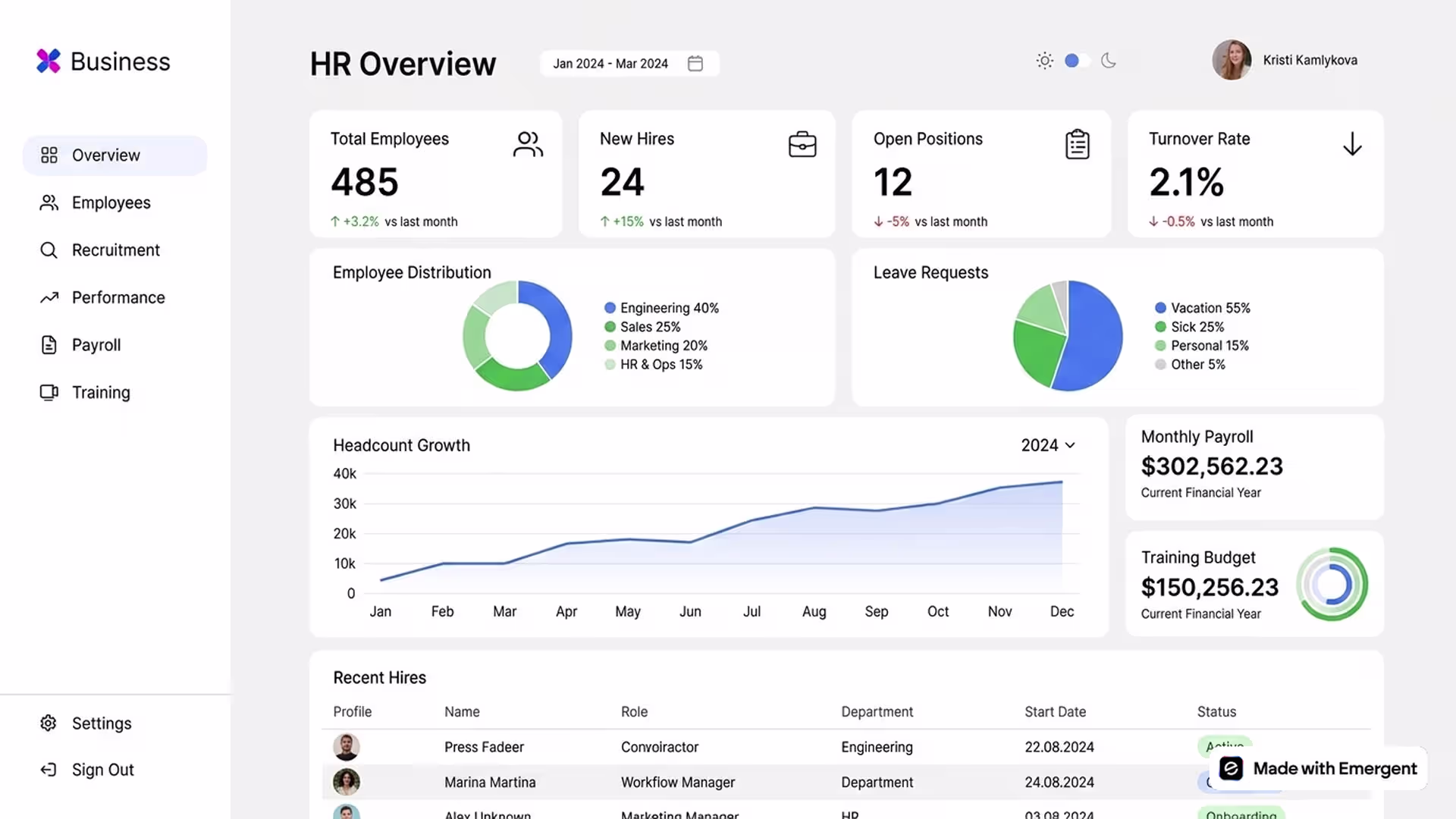
Task: Click Marina Martina's profile photo
Action: point(347,782)
